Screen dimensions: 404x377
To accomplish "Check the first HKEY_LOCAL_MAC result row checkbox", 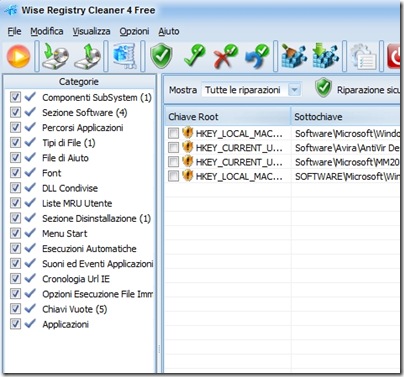I will click(173, 133).
